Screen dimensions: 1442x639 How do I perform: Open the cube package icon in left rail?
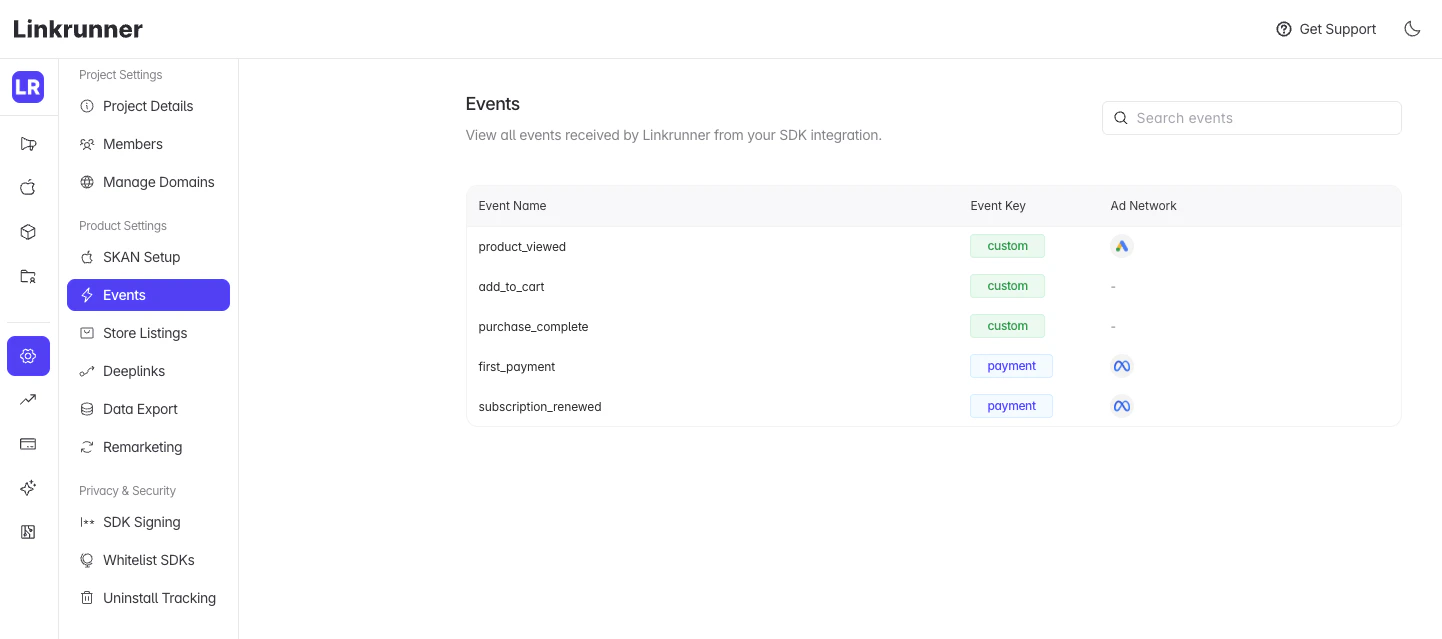pyautogui.click(x=28, y=232)
